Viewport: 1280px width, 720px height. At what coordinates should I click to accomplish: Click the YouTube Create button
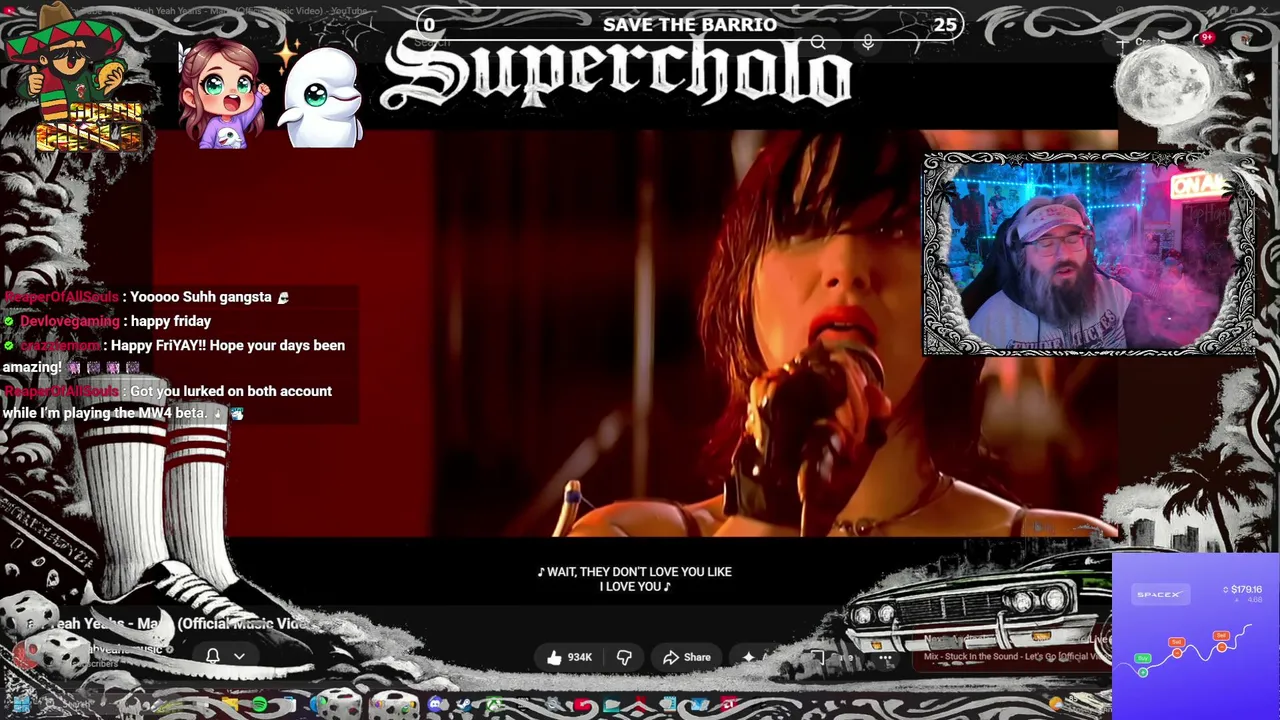pos(1143,43)
